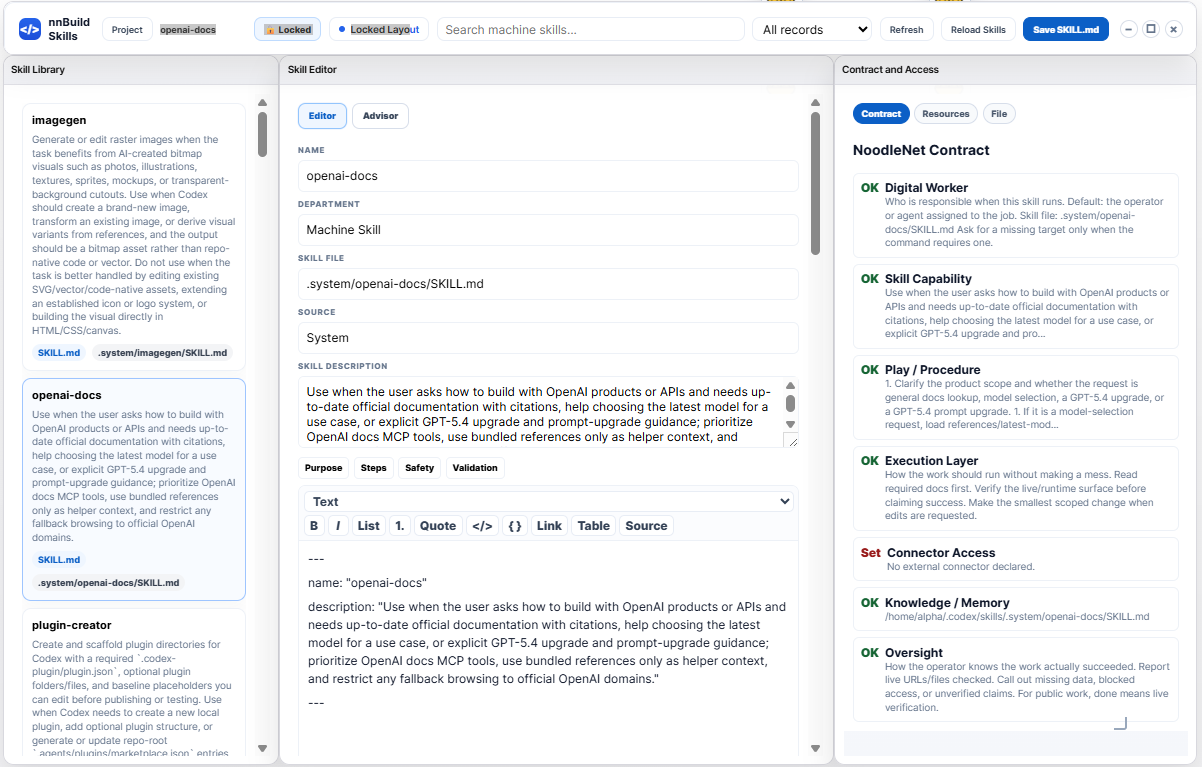Toggle the Locked Layout button
This screenshot has height=767, width=1202.
pos(379,29)
